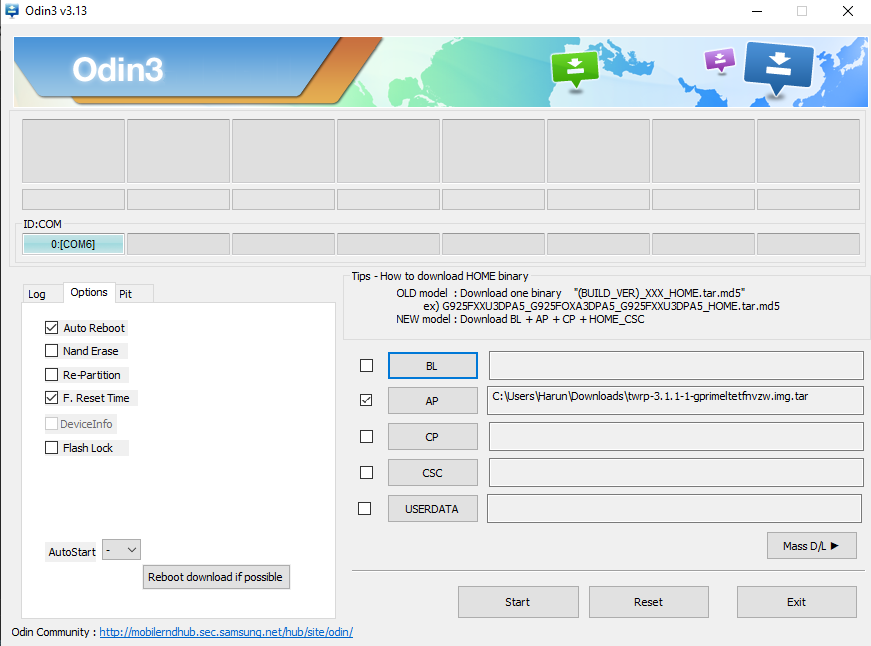Switch to the Log tab
This screenshot has width=871, height=646.
(x=37, y=294)
